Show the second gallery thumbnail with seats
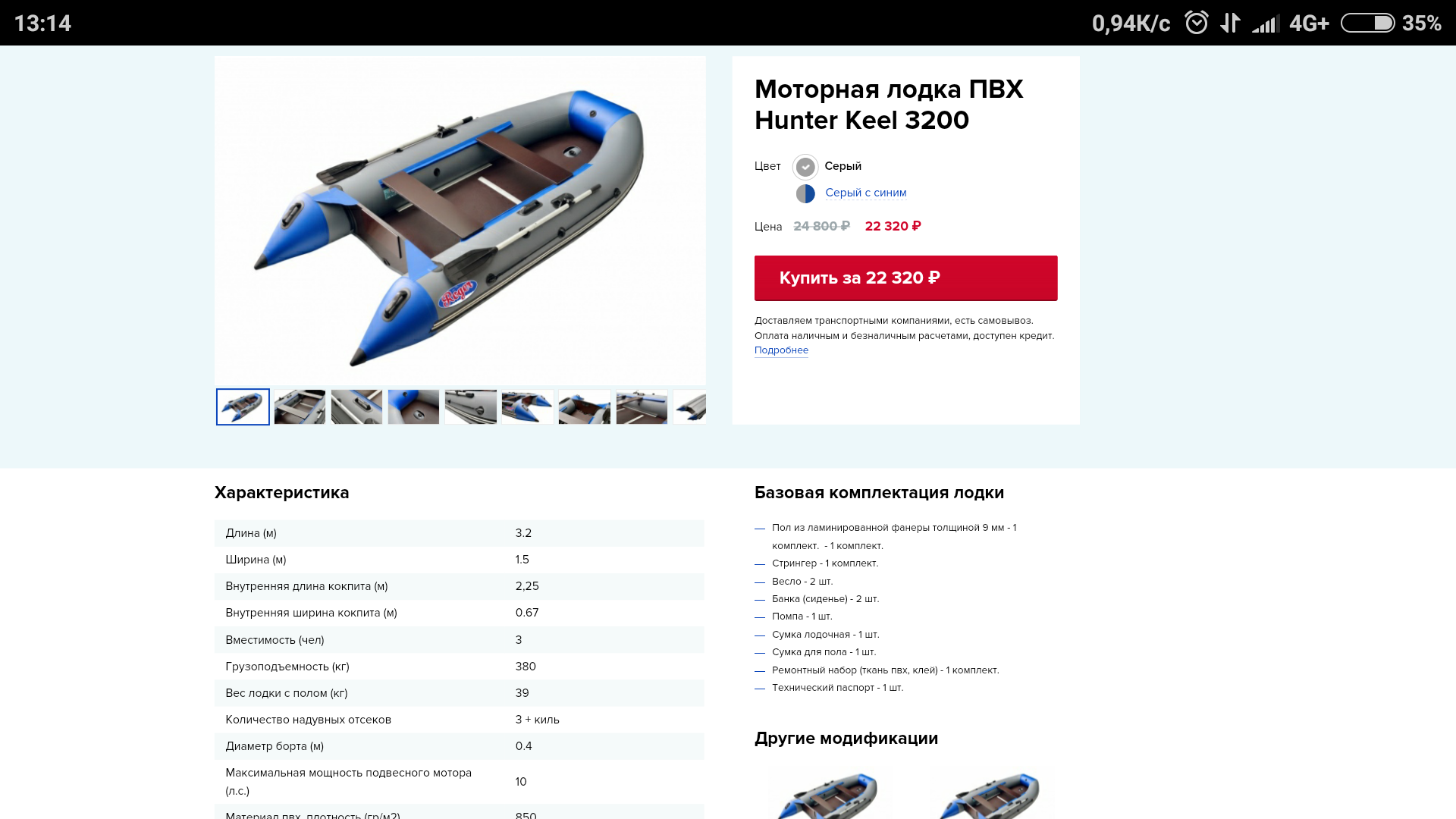The width and height of the screenshot is (1456, 819). 300,407
